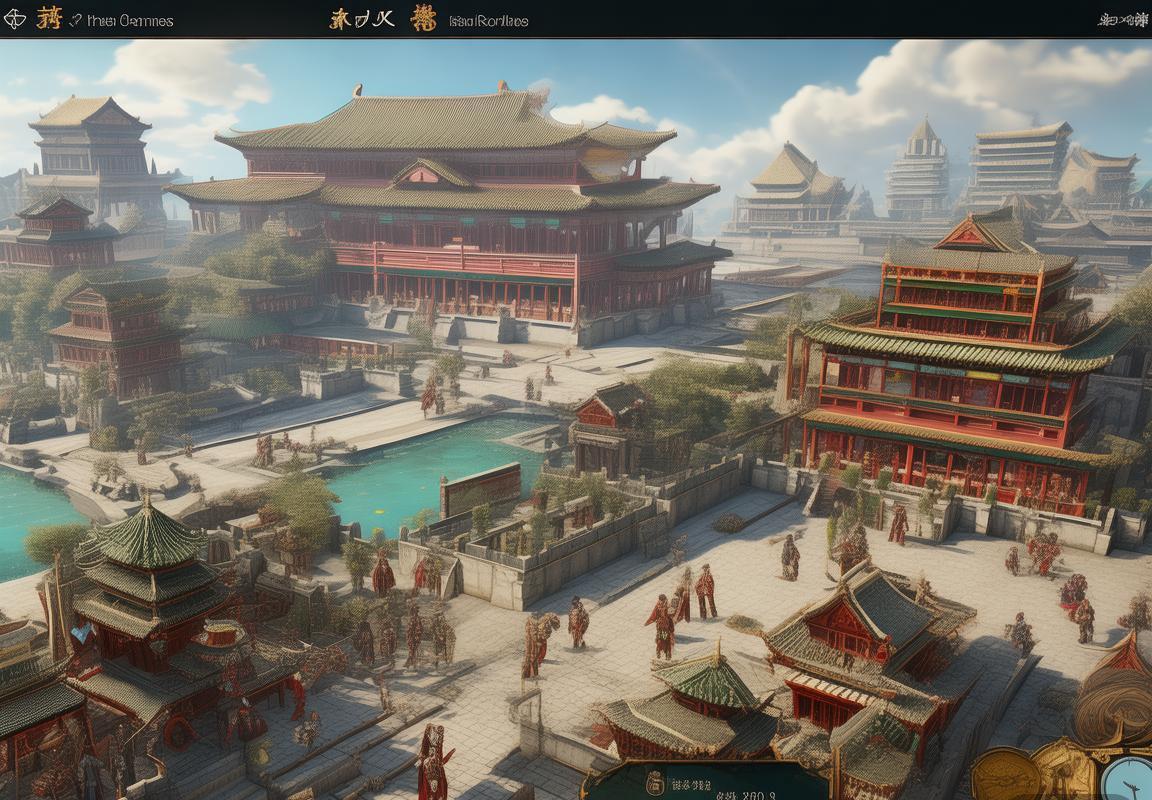Open the orange seal icon in top bar center
1152x800 pixels.
point(424,19)
